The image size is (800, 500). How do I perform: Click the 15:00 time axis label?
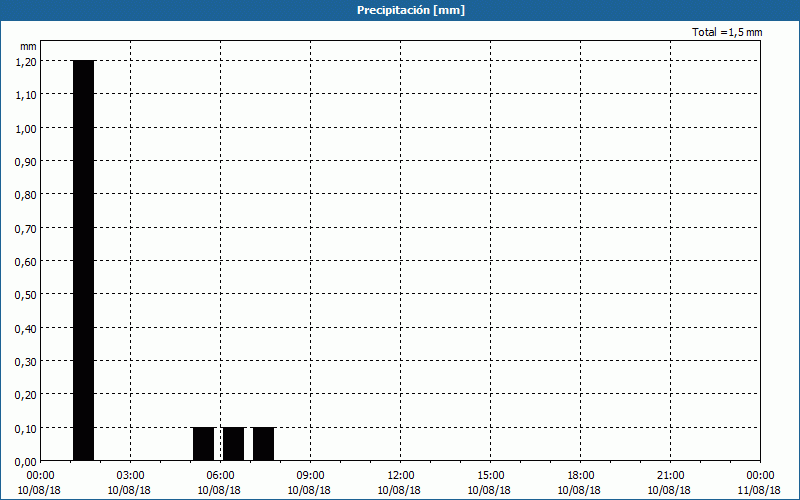(490, 476)
